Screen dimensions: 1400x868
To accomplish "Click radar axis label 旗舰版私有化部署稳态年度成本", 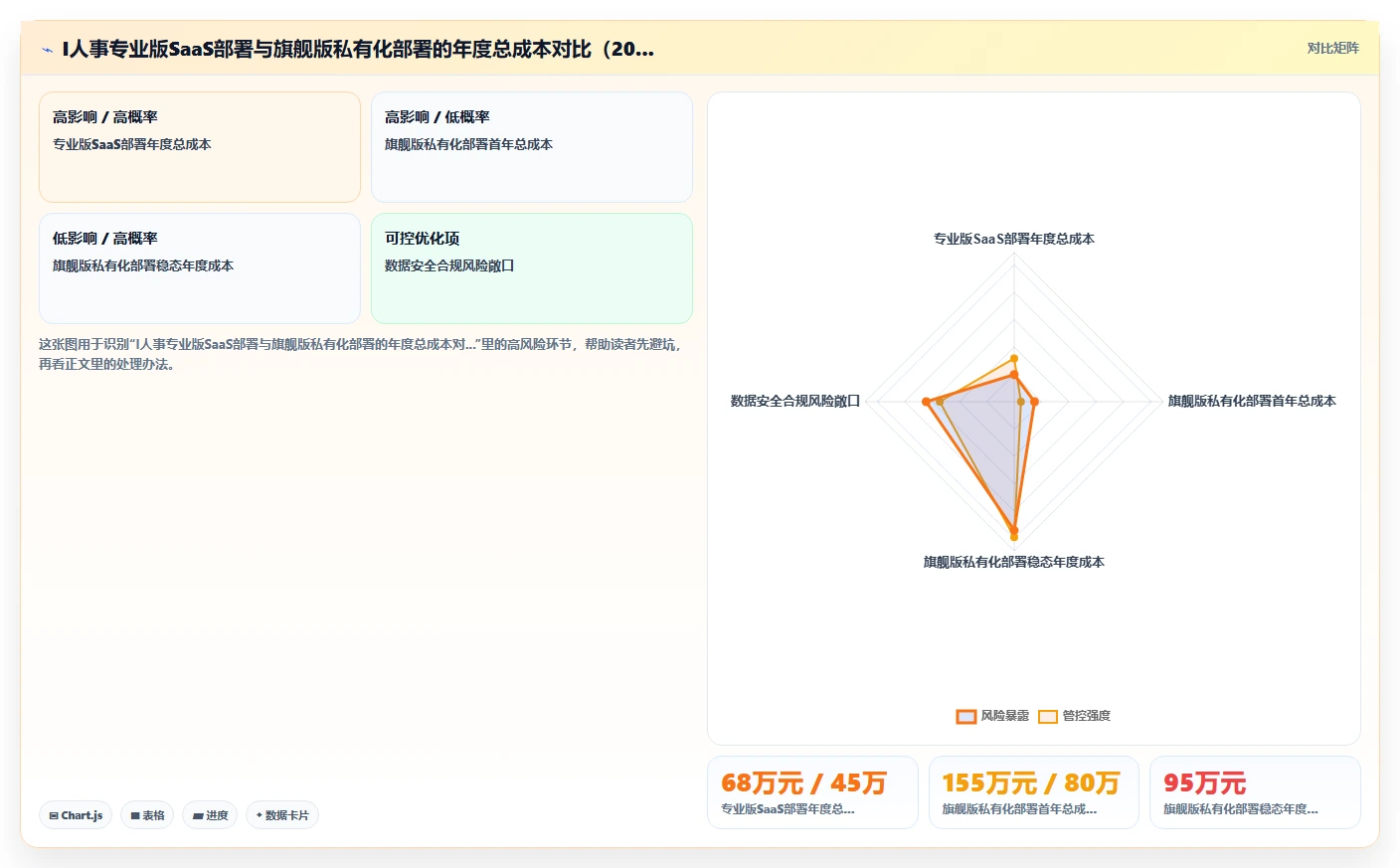I will click(x=1014, y=562).
